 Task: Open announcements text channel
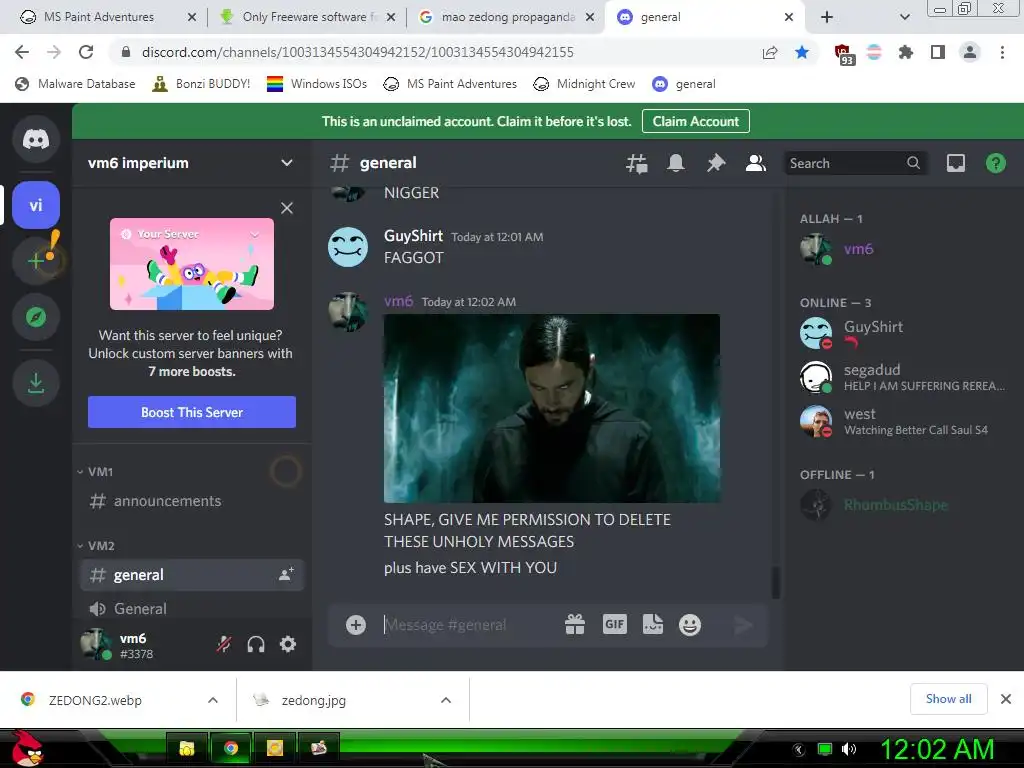pyautogui.click(x=192, y=501)
